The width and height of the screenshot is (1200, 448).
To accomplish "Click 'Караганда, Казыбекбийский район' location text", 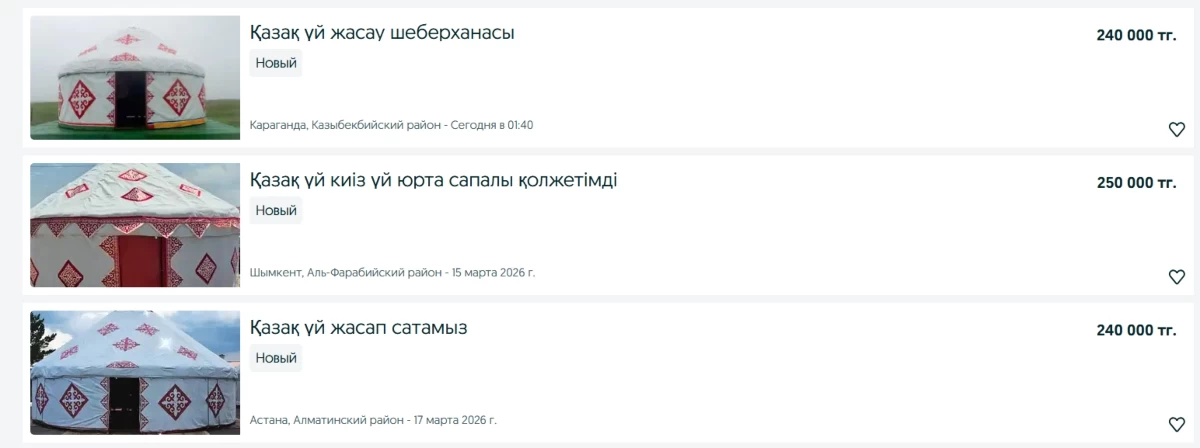I will 344,125.
